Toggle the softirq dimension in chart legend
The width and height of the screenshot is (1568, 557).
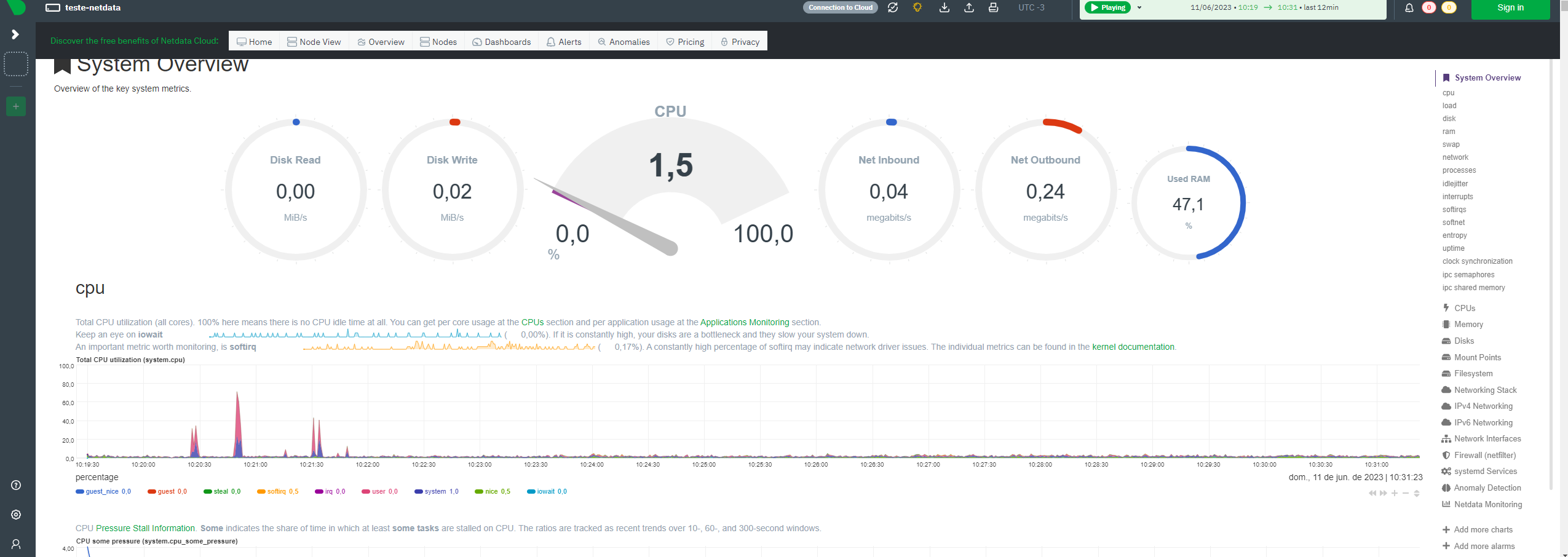(277, 492)
